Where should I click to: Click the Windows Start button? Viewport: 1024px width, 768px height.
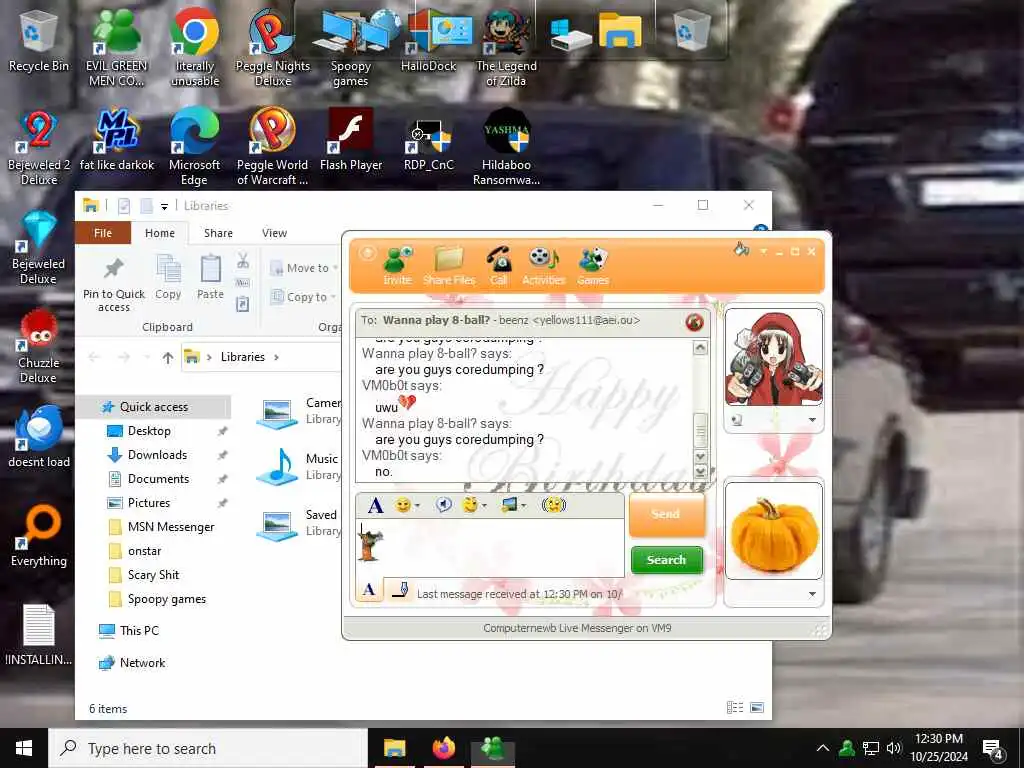click(24, 748)
